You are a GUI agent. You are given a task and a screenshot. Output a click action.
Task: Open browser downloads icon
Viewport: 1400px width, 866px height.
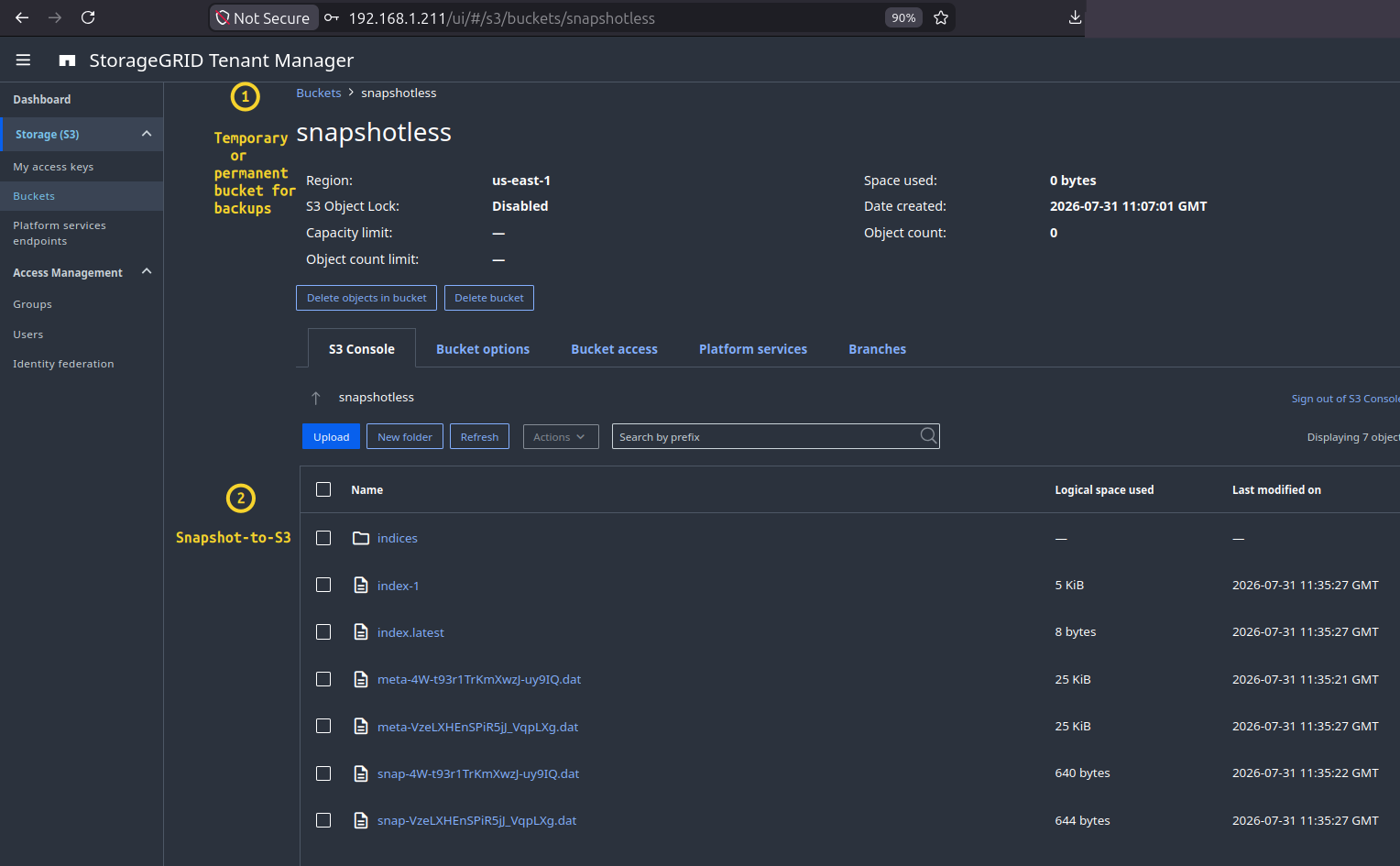(x=1075, y=17)
